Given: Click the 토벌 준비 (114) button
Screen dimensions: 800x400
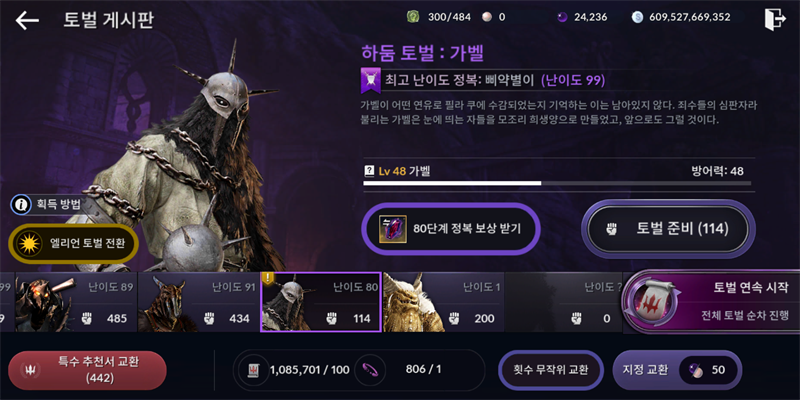Looking at the screenshot, I should [669, 229].
